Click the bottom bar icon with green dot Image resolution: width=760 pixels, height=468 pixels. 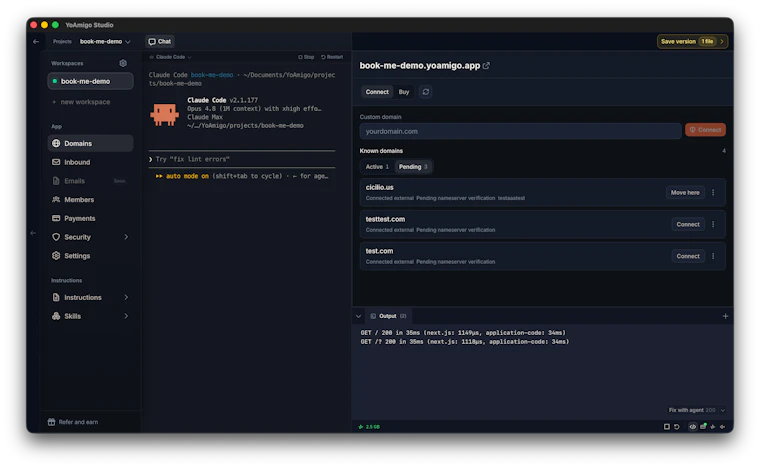click(x=703, y=426)
